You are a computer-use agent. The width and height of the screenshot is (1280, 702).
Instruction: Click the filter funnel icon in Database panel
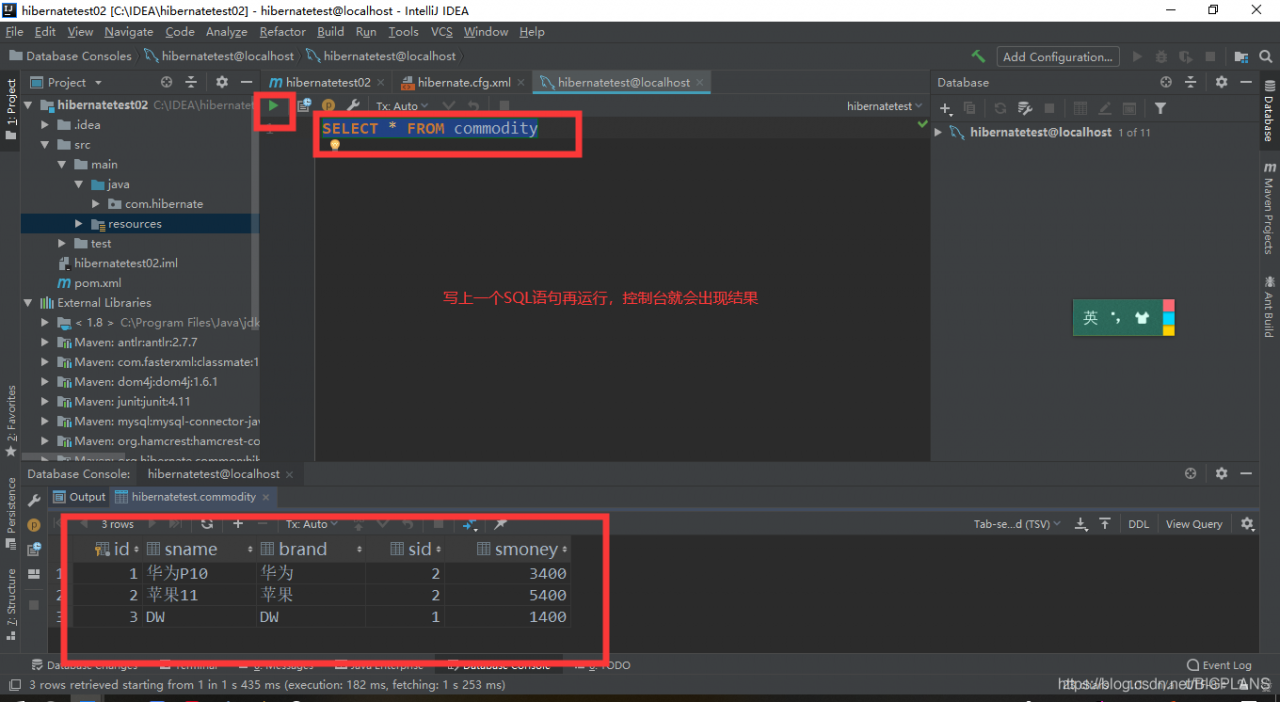(1160, 108)
